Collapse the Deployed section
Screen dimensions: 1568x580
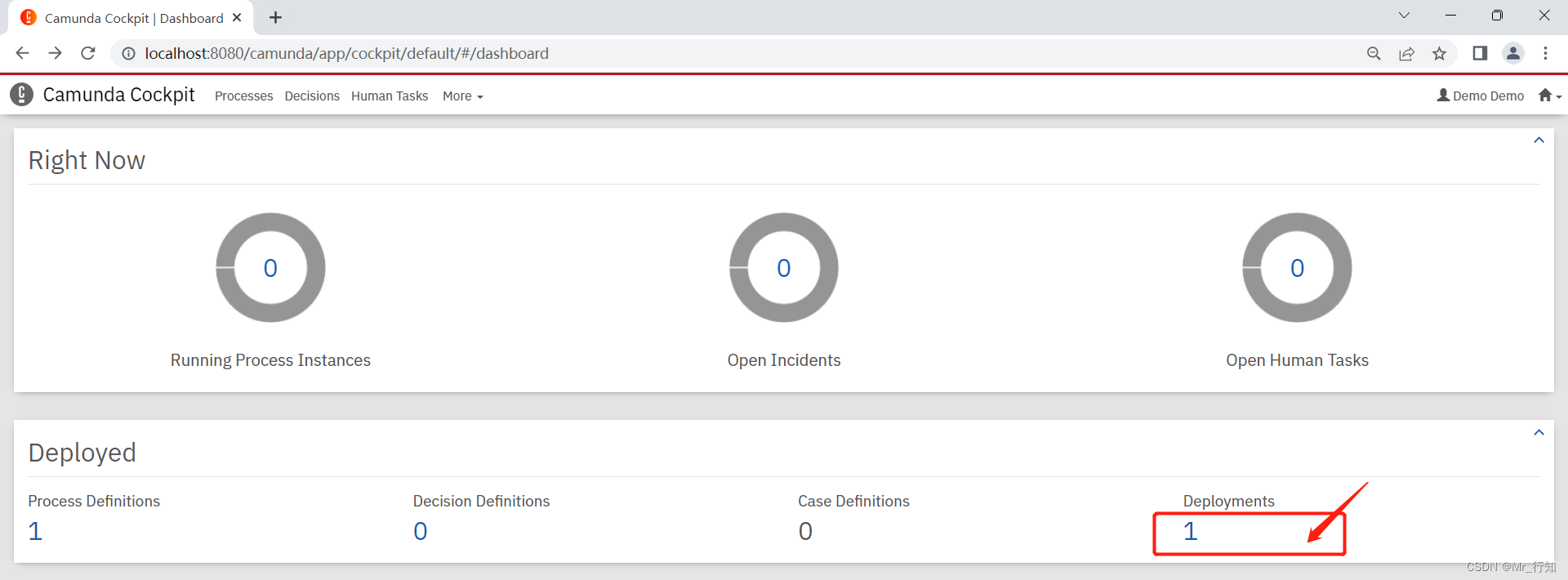(1539, 433)
